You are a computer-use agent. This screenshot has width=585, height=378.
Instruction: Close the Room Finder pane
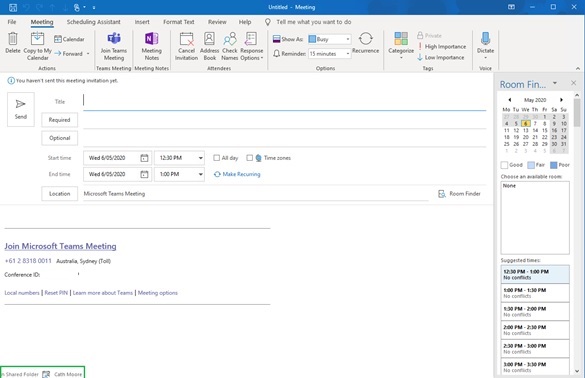coord(573,83)
